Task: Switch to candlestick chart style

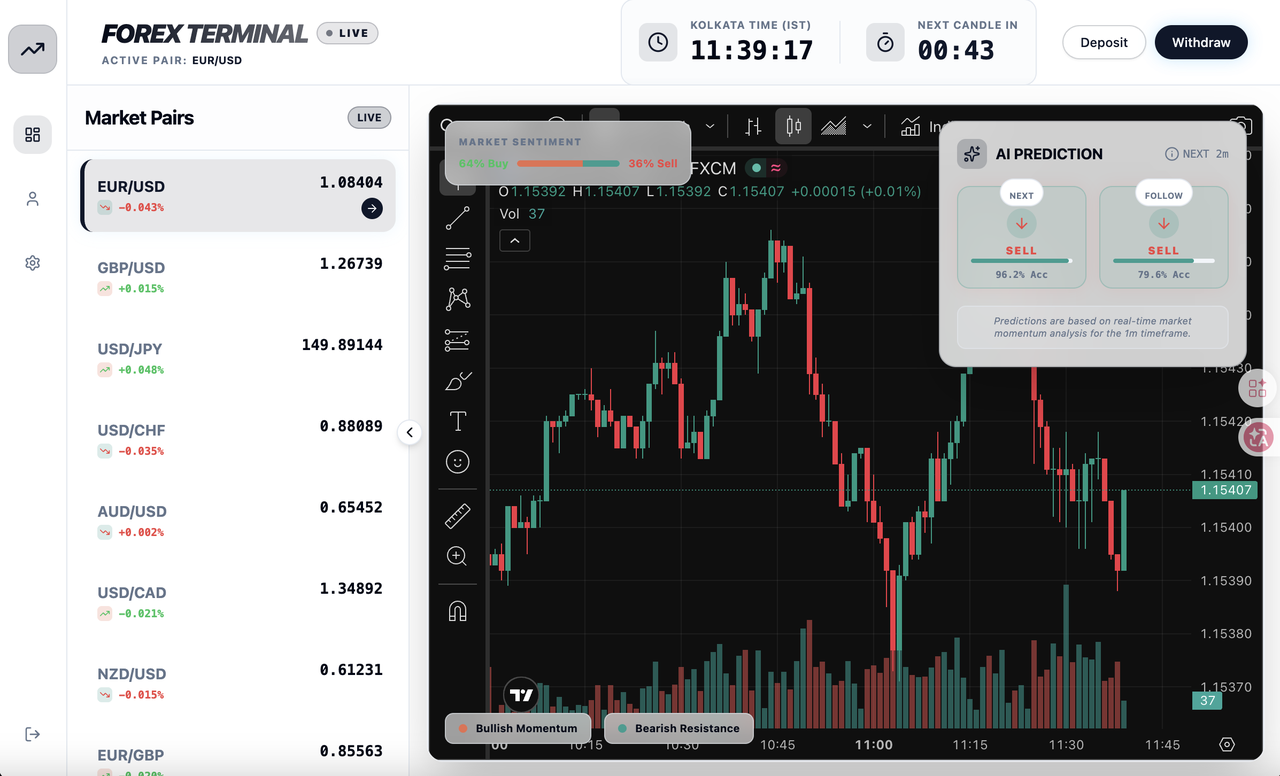Action: [x=794, y=127]
